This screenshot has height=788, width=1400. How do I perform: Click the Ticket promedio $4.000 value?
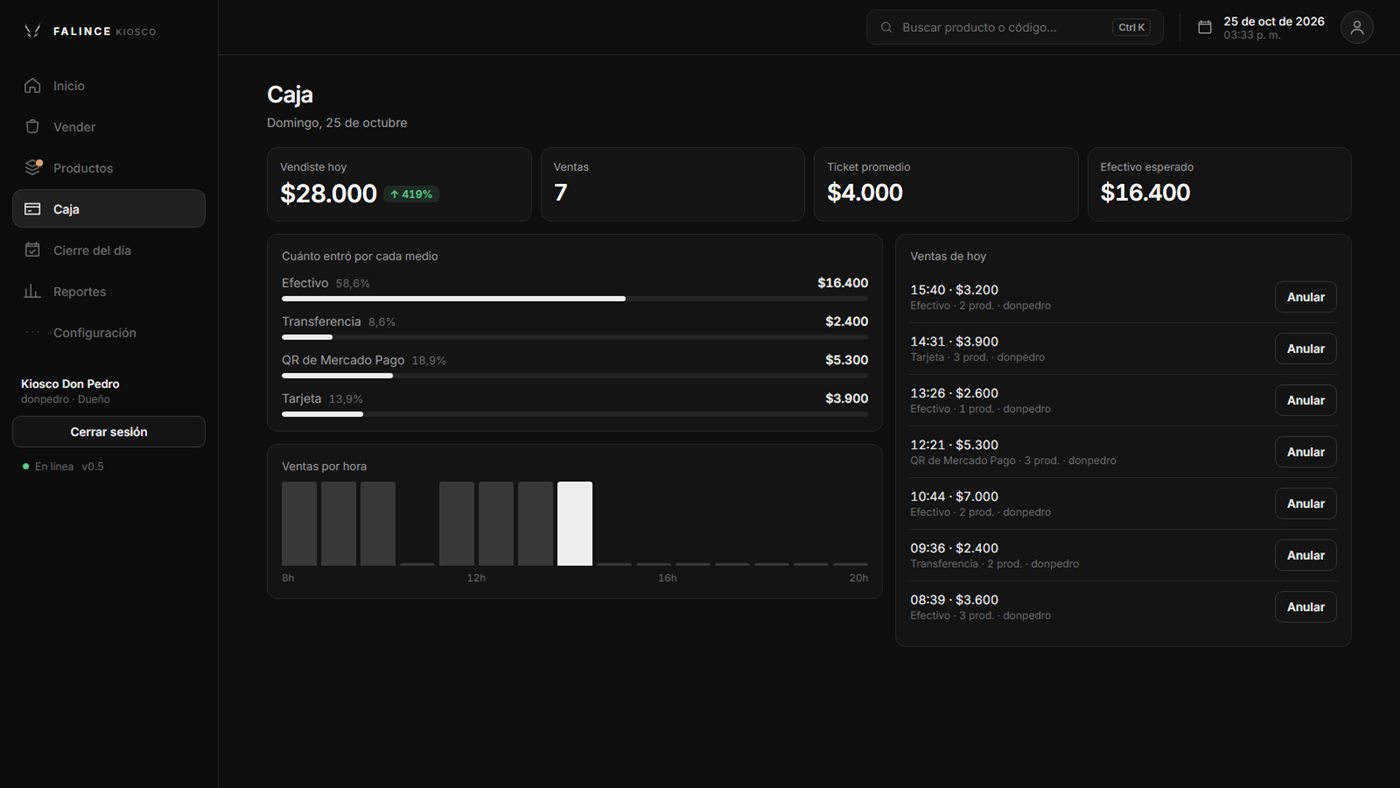(x=865, y=193)
